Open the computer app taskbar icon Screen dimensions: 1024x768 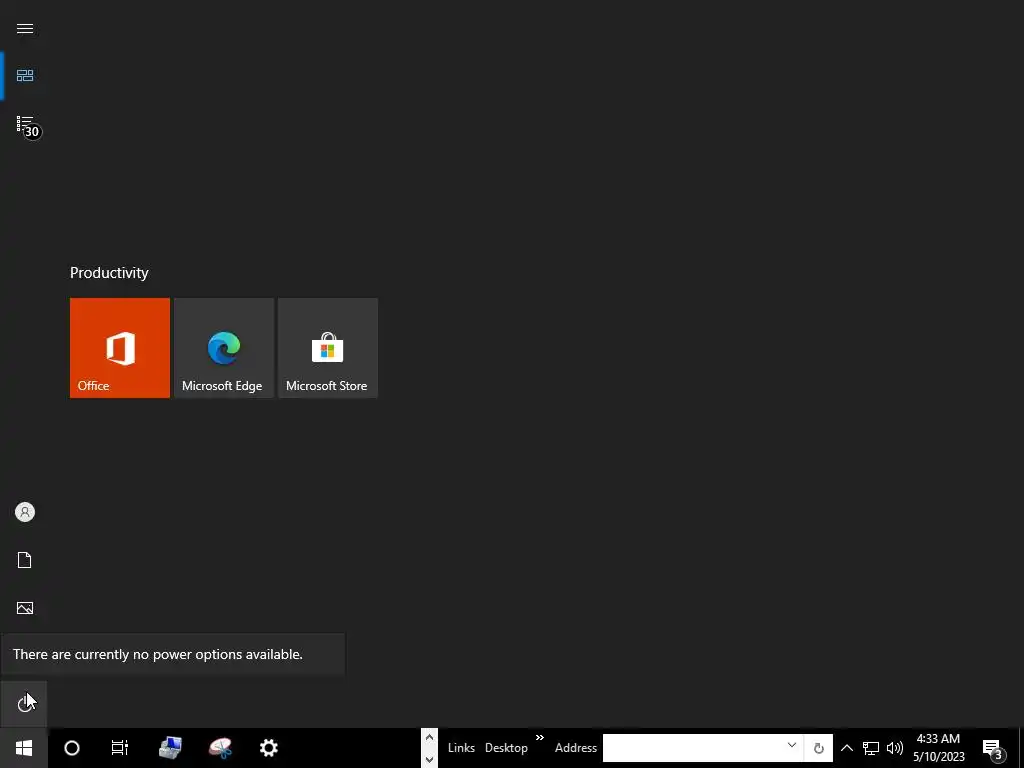pos(170,748)
